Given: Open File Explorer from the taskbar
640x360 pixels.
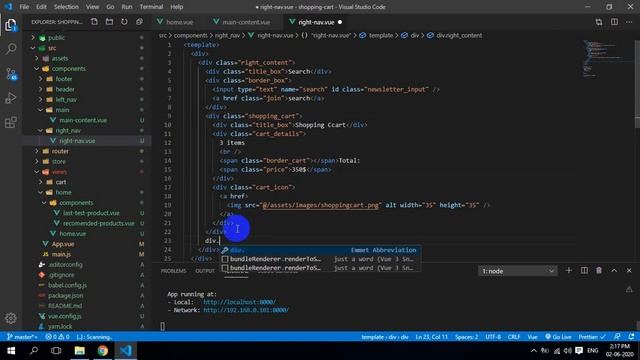Looking at the screenshot, I should pyautogui.click(x=80, y=351).
